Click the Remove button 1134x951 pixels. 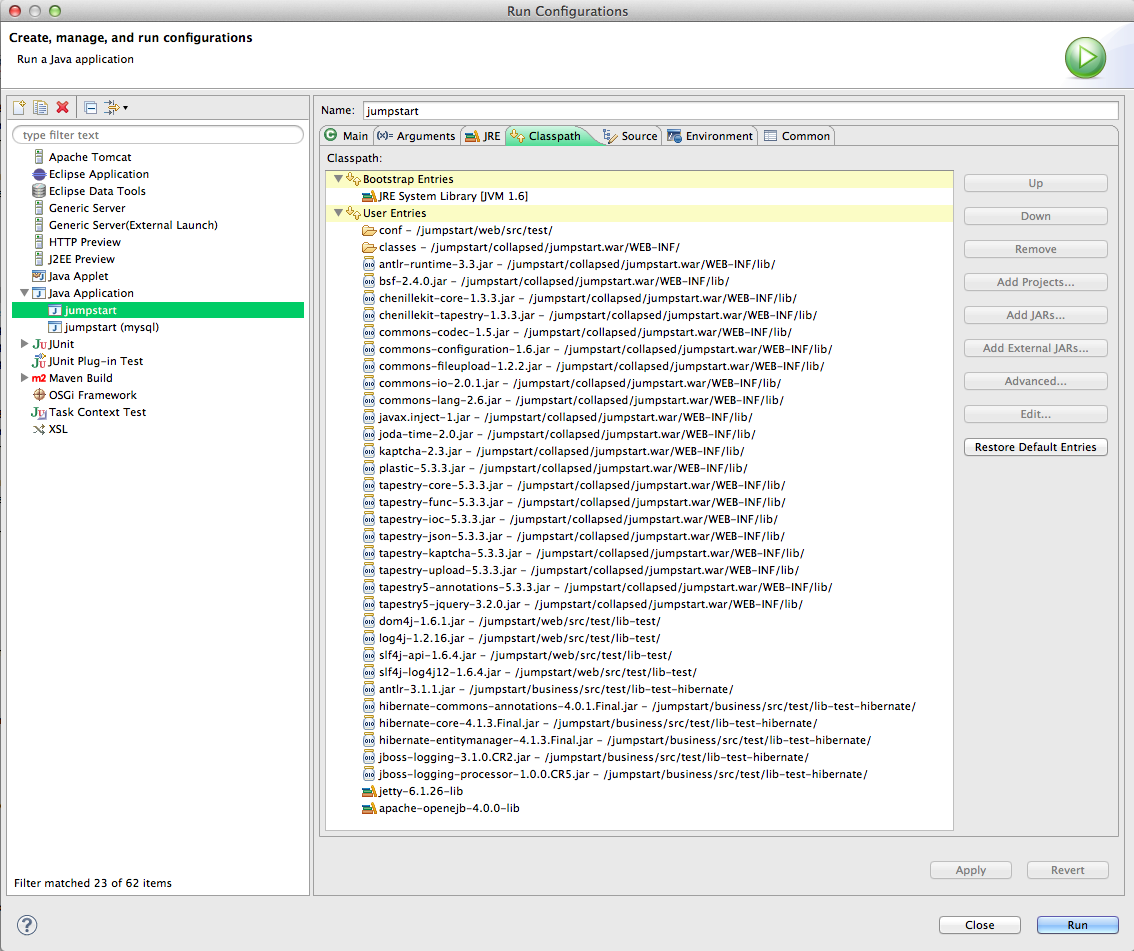coord(1036,249)
